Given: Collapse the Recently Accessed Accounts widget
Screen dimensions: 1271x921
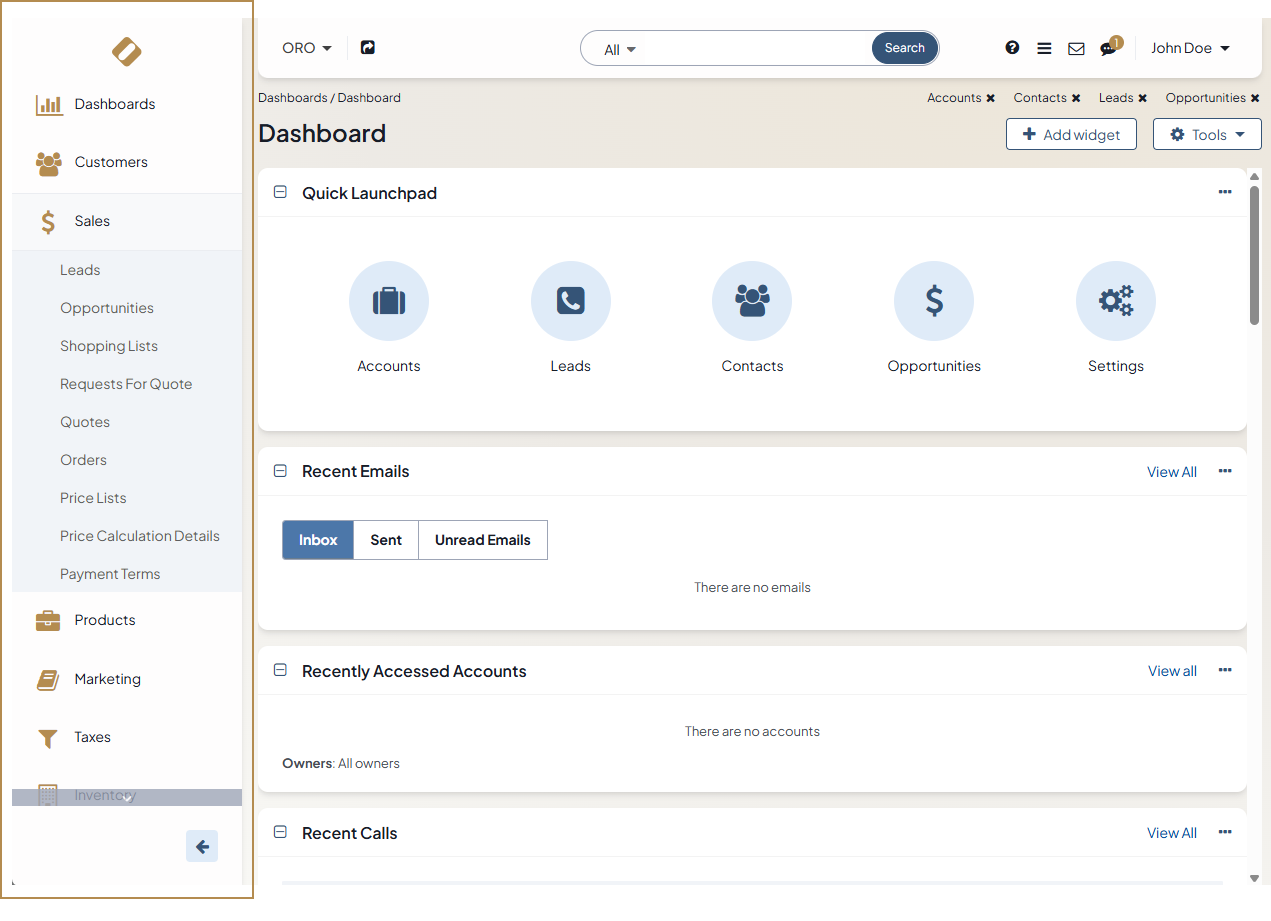Looking at the screenshot, I should (281, 670).
